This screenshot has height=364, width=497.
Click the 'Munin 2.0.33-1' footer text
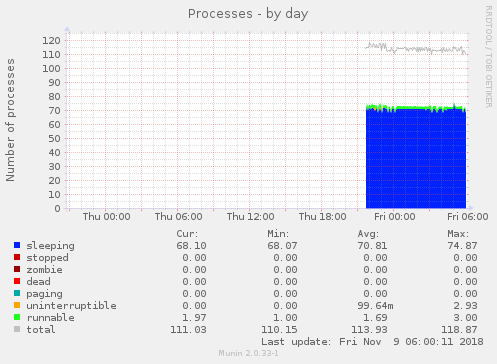(248, 353)
